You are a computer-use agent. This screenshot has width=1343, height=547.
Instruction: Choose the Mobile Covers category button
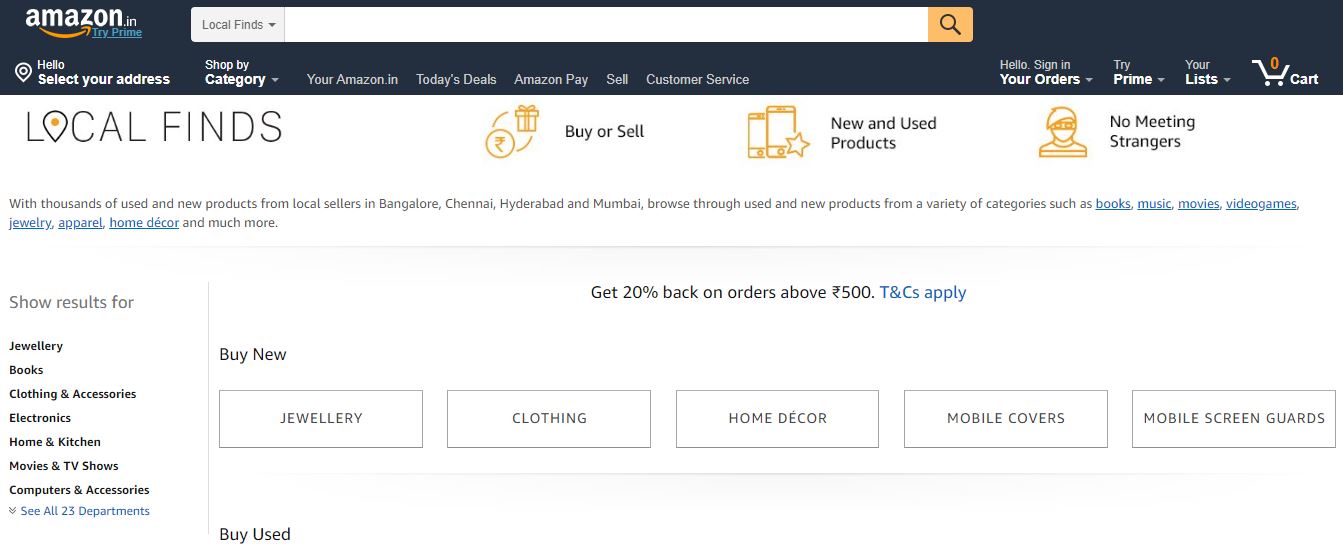coord(1005,419)
